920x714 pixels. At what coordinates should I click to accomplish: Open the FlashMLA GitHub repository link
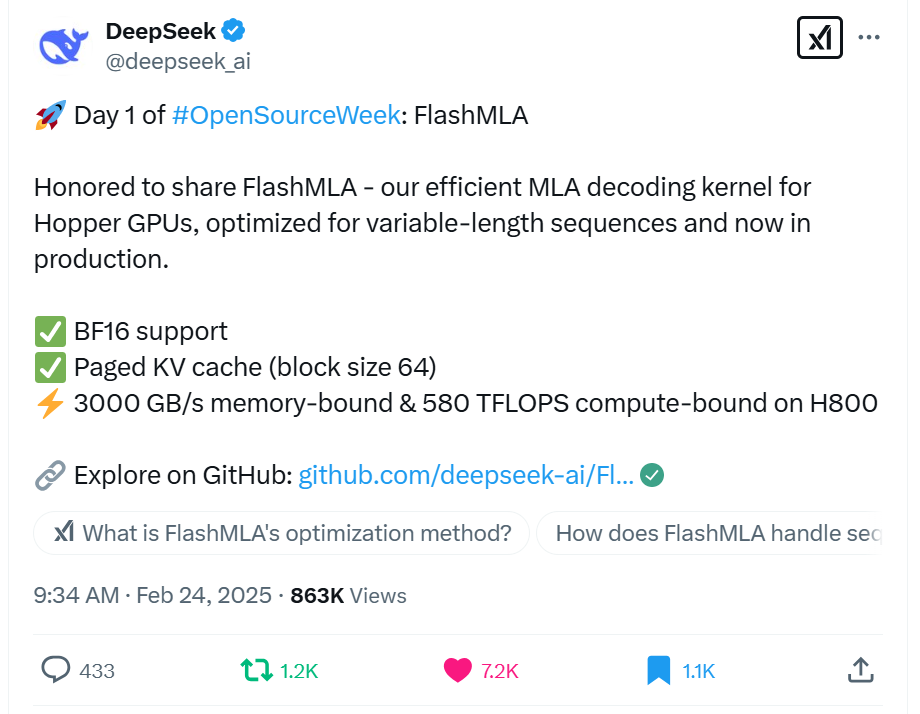(x=467, y=475)
